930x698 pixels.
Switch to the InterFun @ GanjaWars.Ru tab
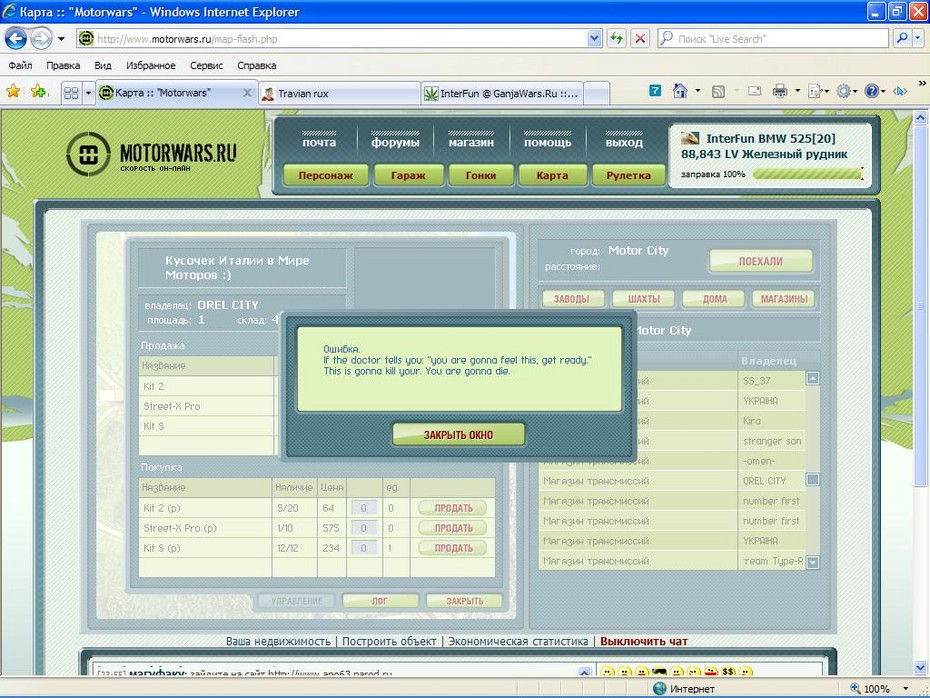(x=502, y=94)
